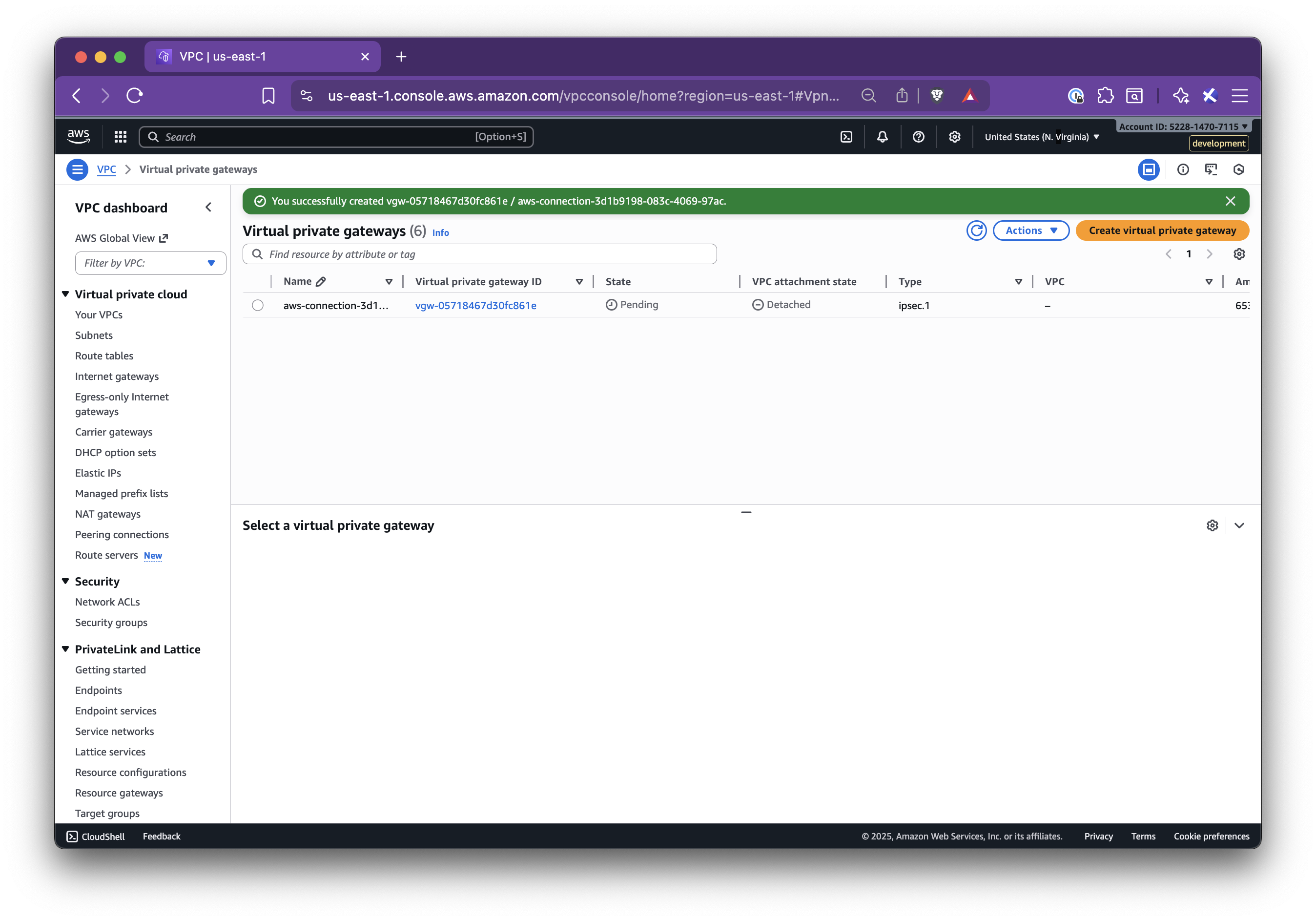Open the AWS services grid menu
1316x921 pixels.
coord(120,136)
